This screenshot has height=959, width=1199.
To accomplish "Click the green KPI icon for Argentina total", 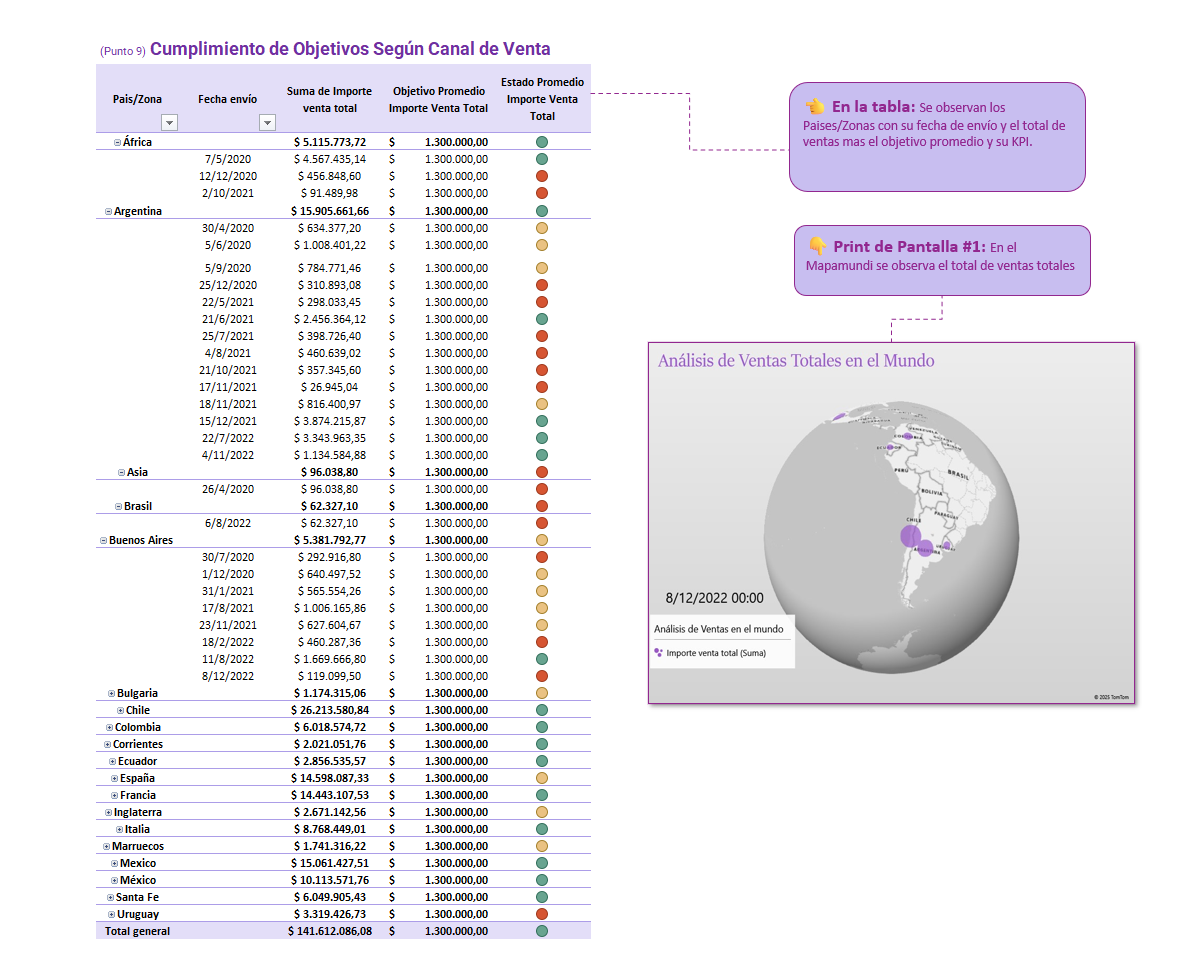I will click(542, 211).
